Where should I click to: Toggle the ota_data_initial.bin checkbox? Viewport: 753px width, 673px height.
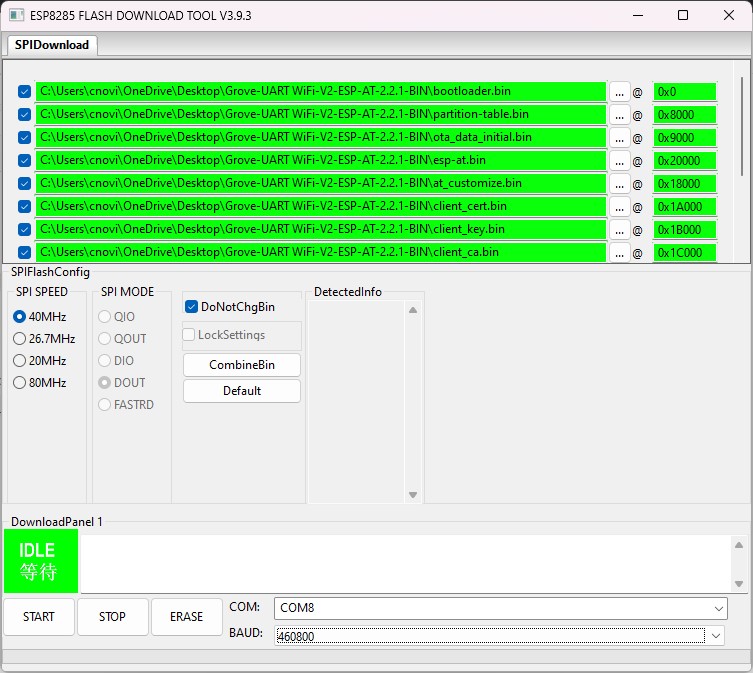tap(24, 137)
